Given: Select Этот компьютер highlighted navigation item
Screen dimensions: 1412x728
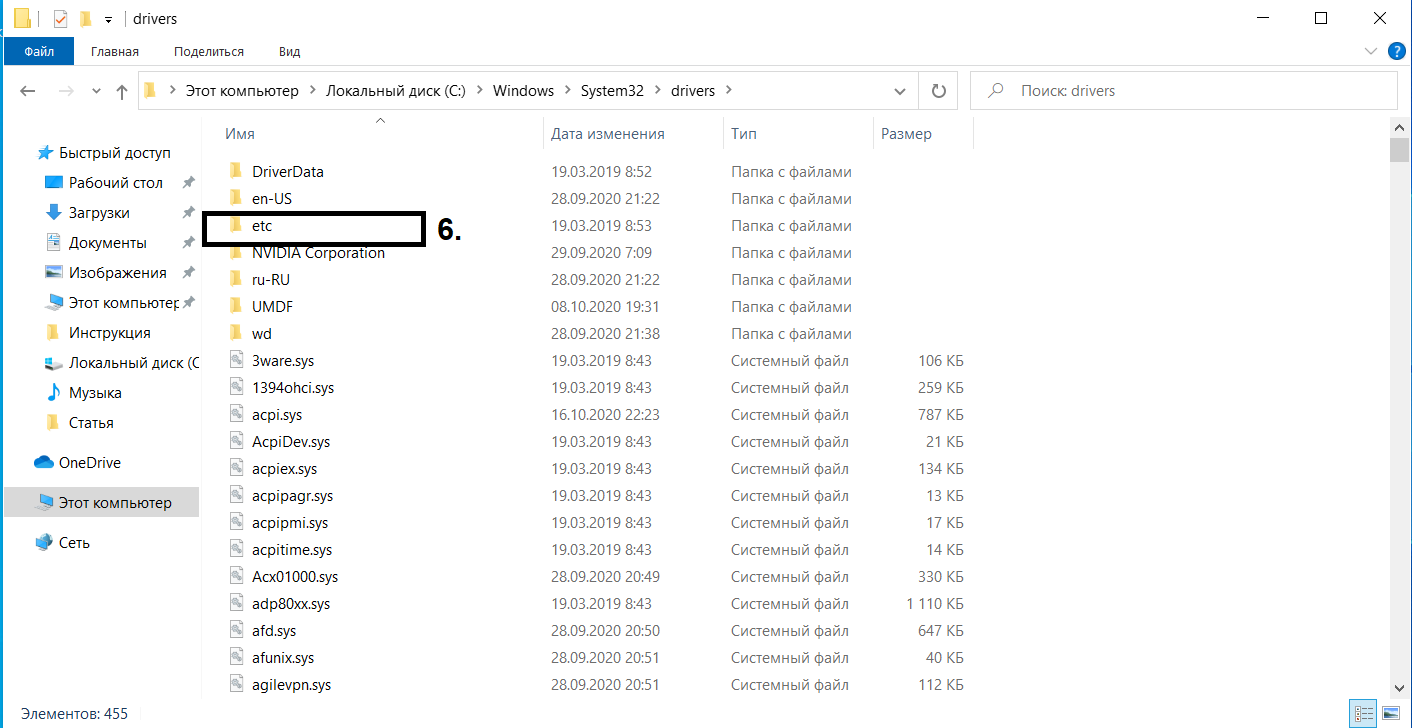Looking at the screenshot, I should pos(102,503).
